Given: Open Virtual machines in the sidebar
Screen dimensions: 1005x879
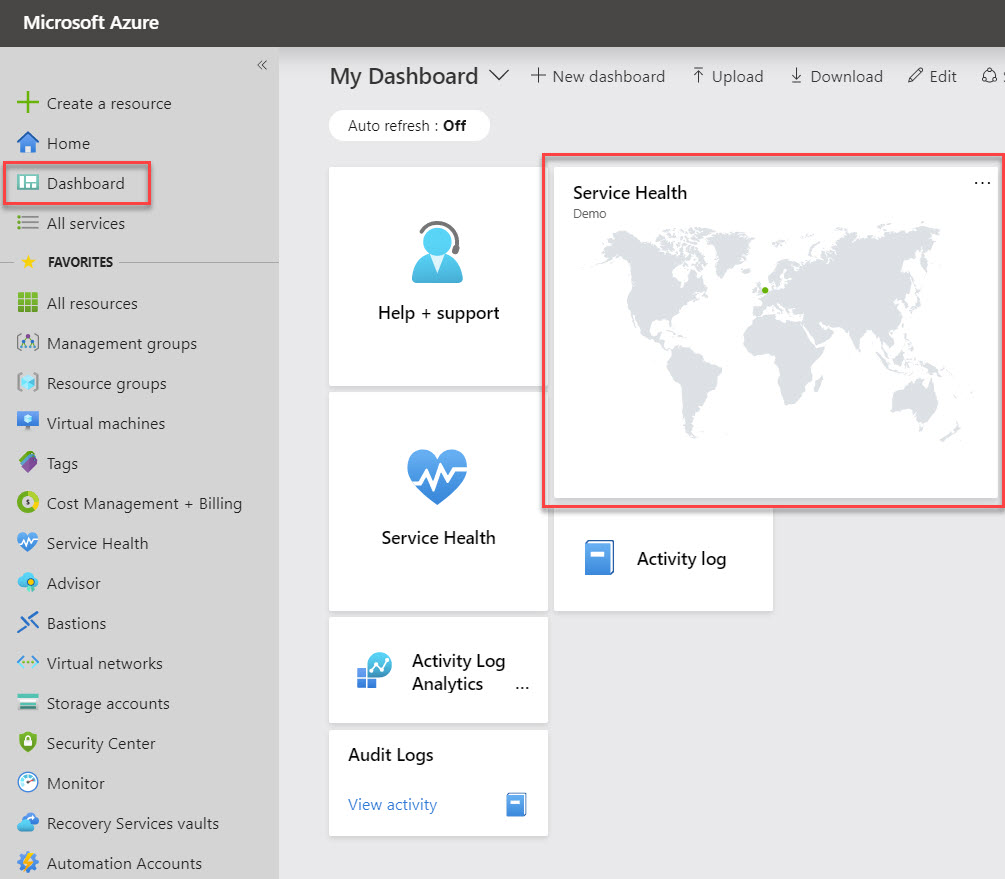Looking at the screenshot, I should tap(106, 423).
